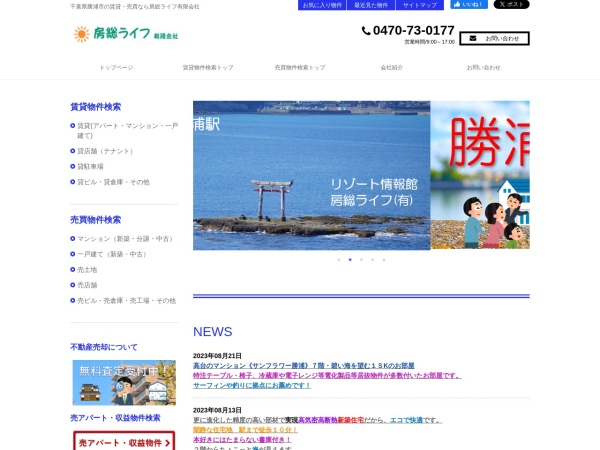Click the 売アパート・収益物件検索 heading
The width and height of the screenshot is (600, 450).
[x=115, y=418]
